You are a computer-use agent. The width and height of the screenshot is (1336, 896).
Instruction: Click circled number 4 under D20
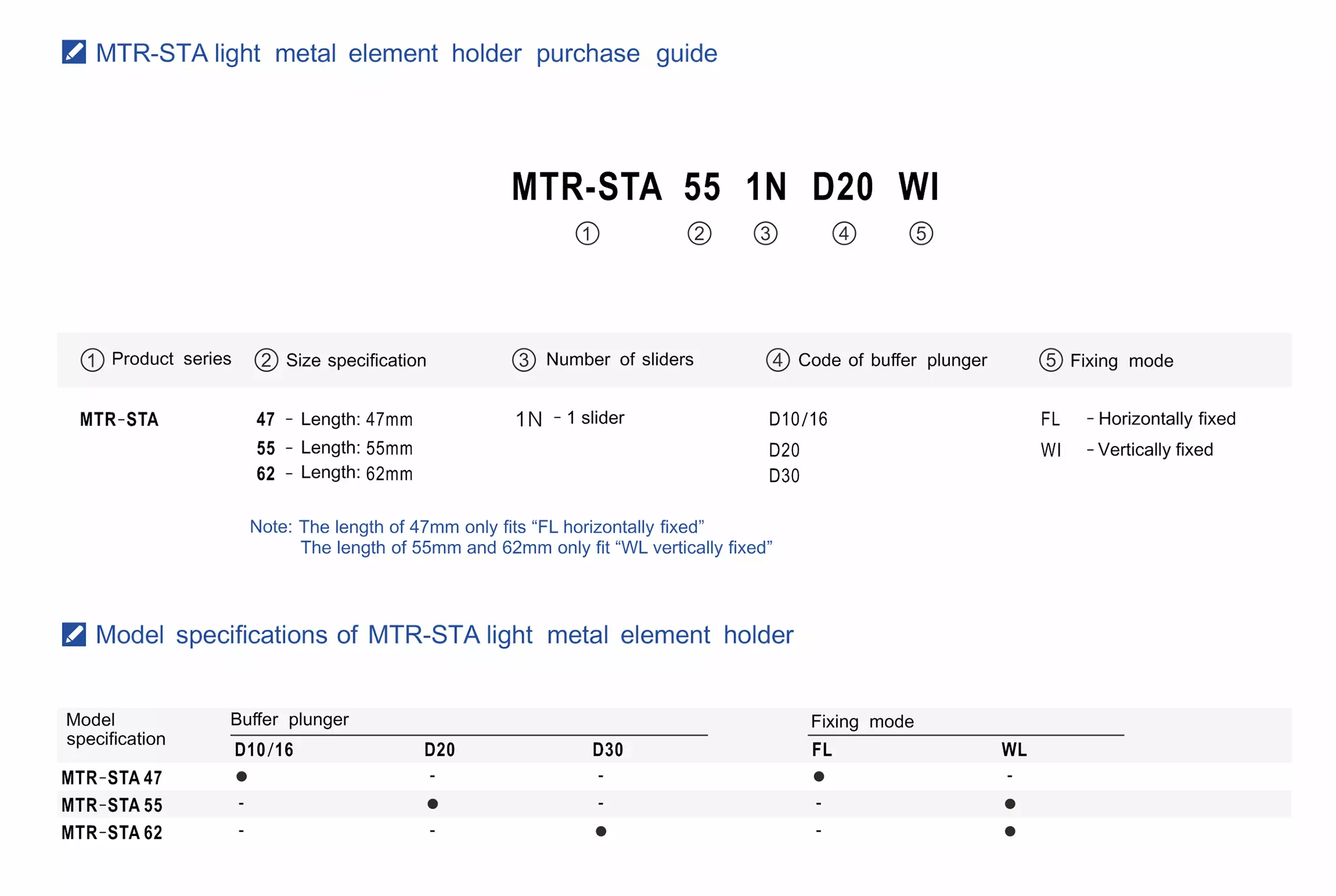coord(844,234)
